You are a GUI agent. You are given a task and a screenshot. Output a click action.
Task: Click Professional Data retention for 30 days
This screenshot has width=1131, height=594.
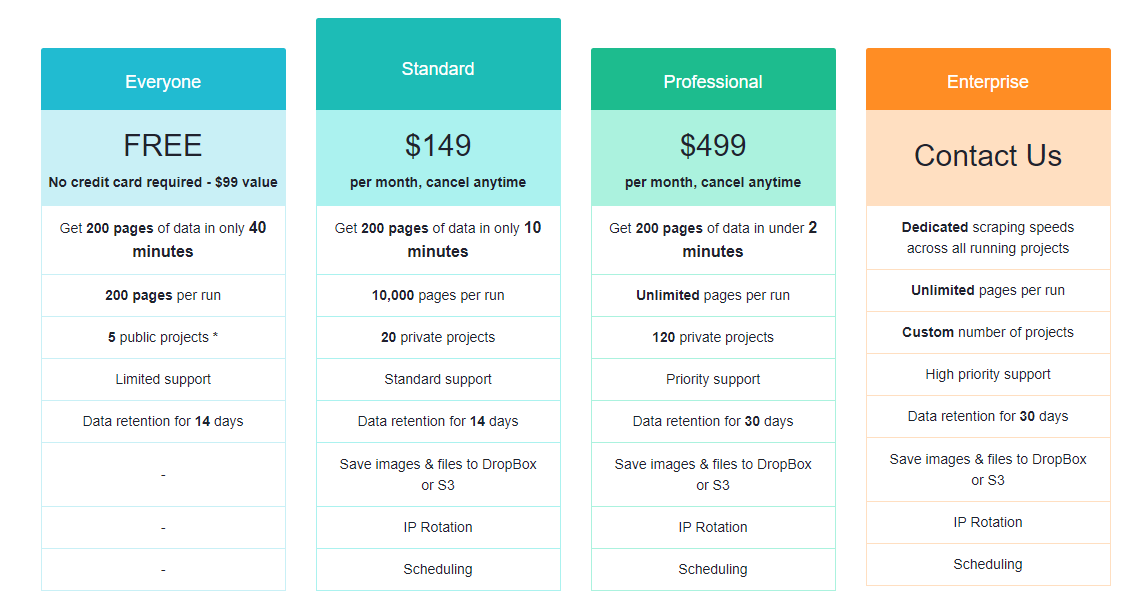tap(713, 421)
